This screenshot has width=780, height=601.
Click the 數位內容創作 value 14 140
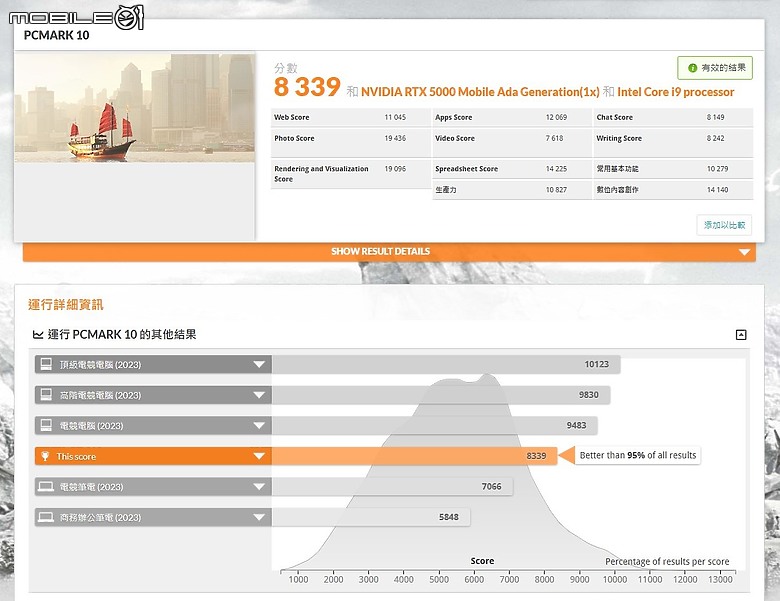coord(717,190)
